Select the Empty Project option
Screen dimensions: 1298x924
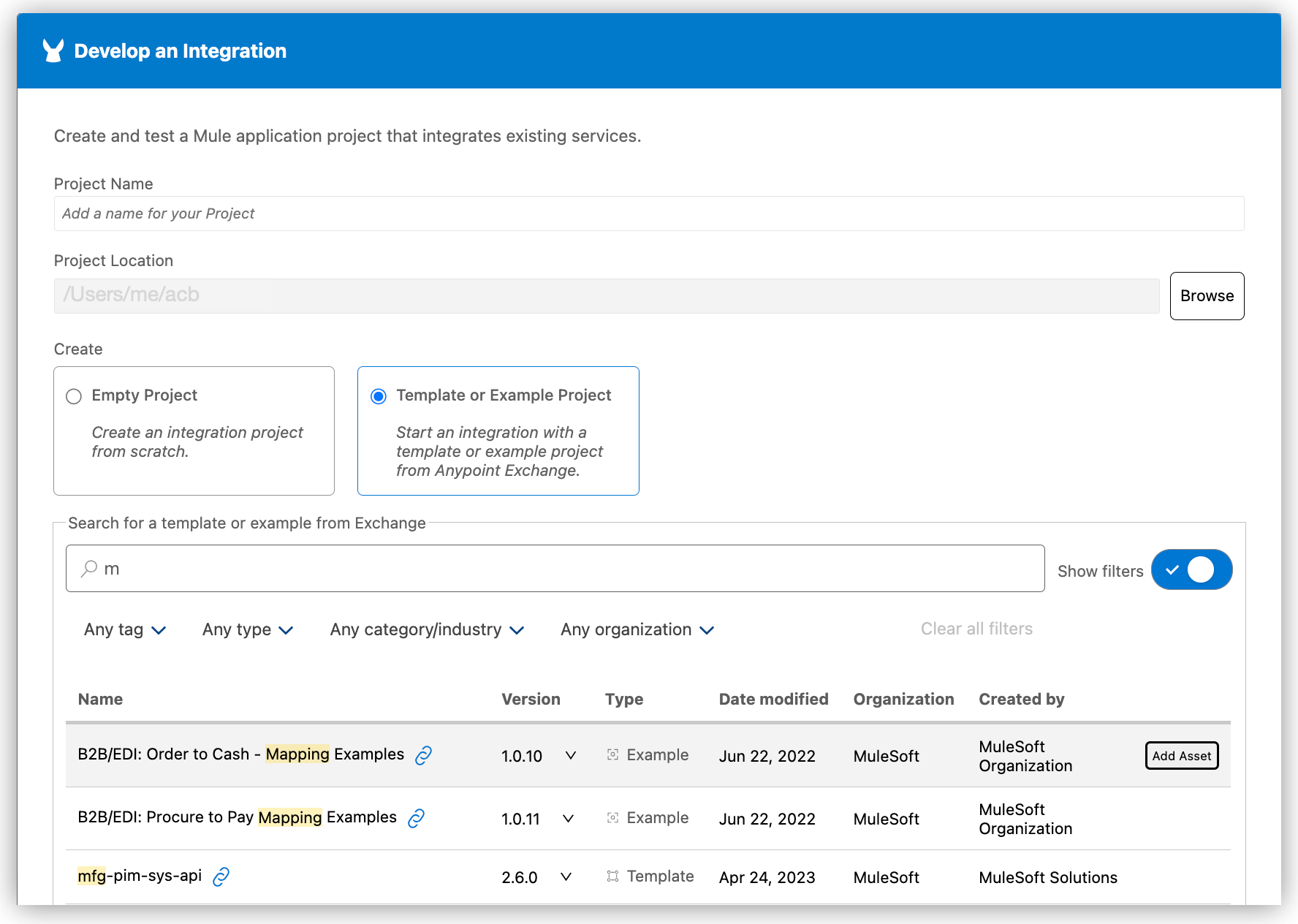[73, 396]
